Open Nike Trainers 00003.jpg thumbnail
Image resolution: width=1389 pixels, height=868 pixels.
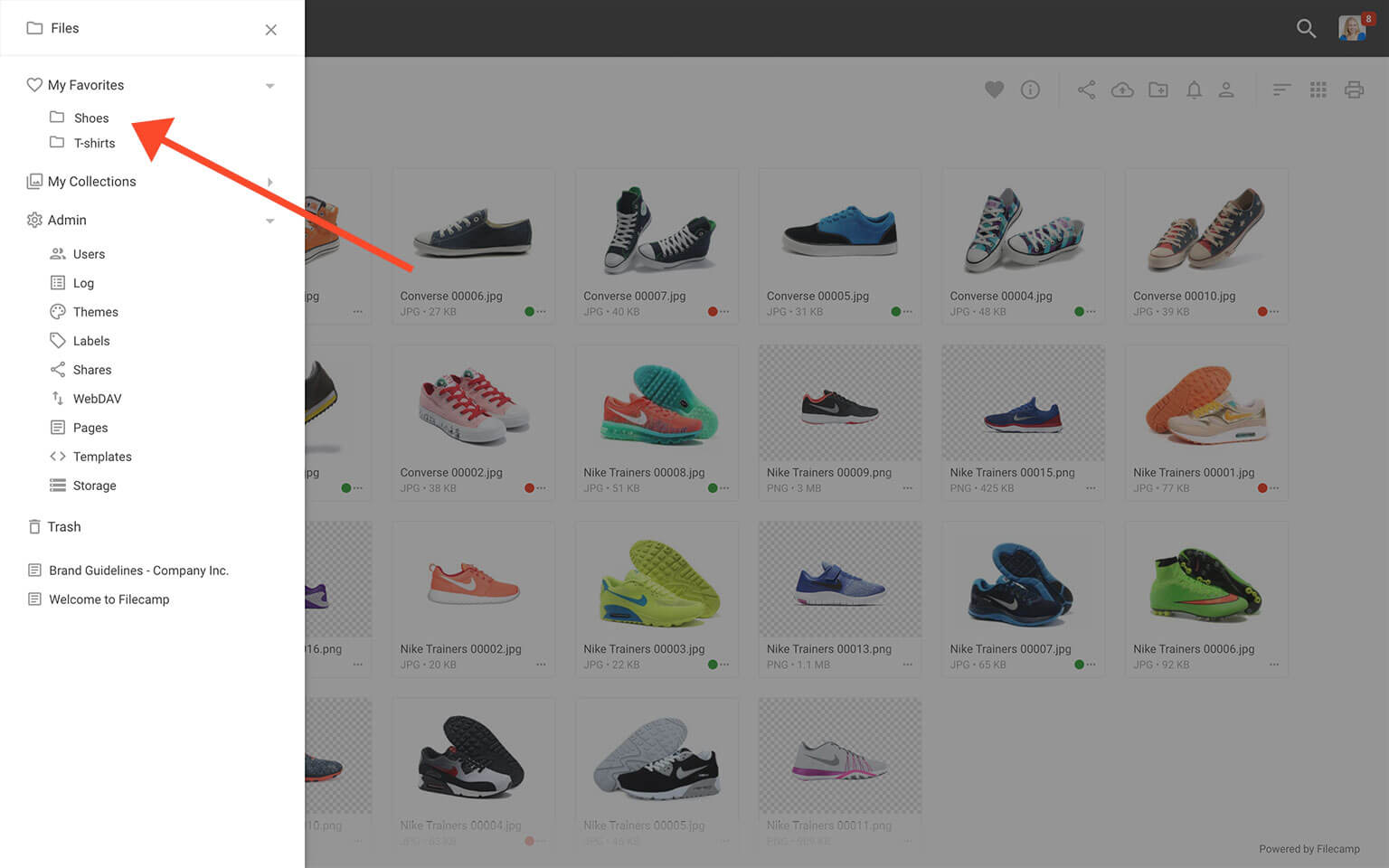(657, 579)
